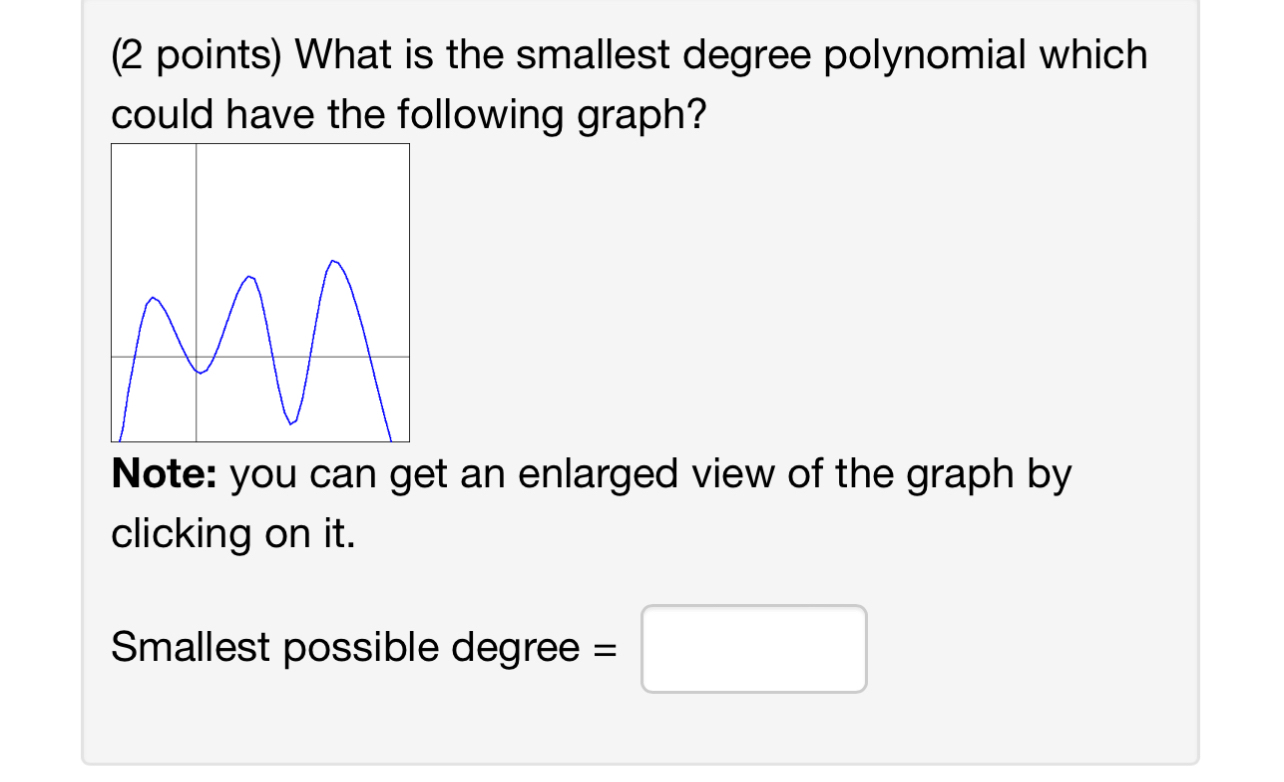Click the origin where the axes cross
This screenshot has width=1284, height=782.
pyautogui.click(x=196, y=356)
